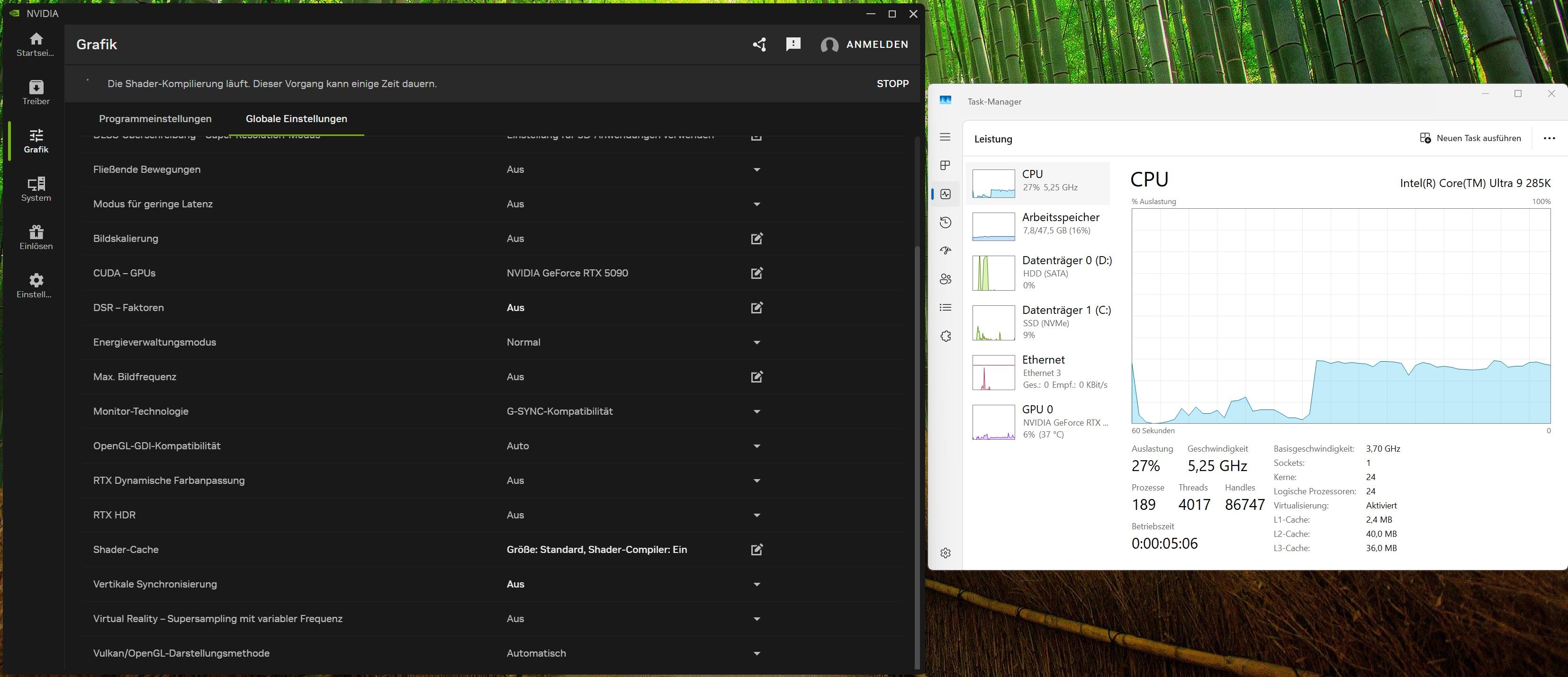Click the settings list vertical scrollbar
Viewport: 1568px width, 677px height.
coord(917,456)
